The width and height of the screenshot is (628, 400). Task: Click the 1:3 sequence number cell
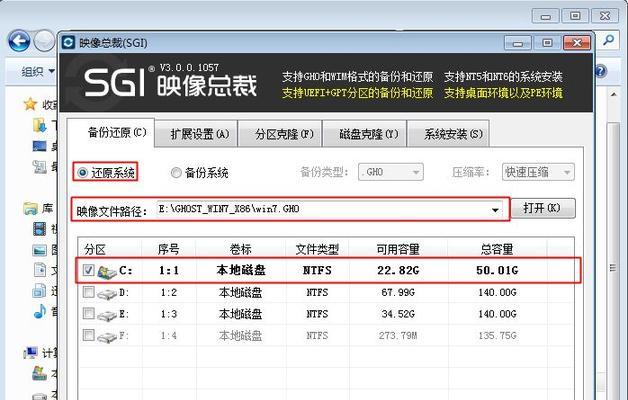[x=169, y=314]
